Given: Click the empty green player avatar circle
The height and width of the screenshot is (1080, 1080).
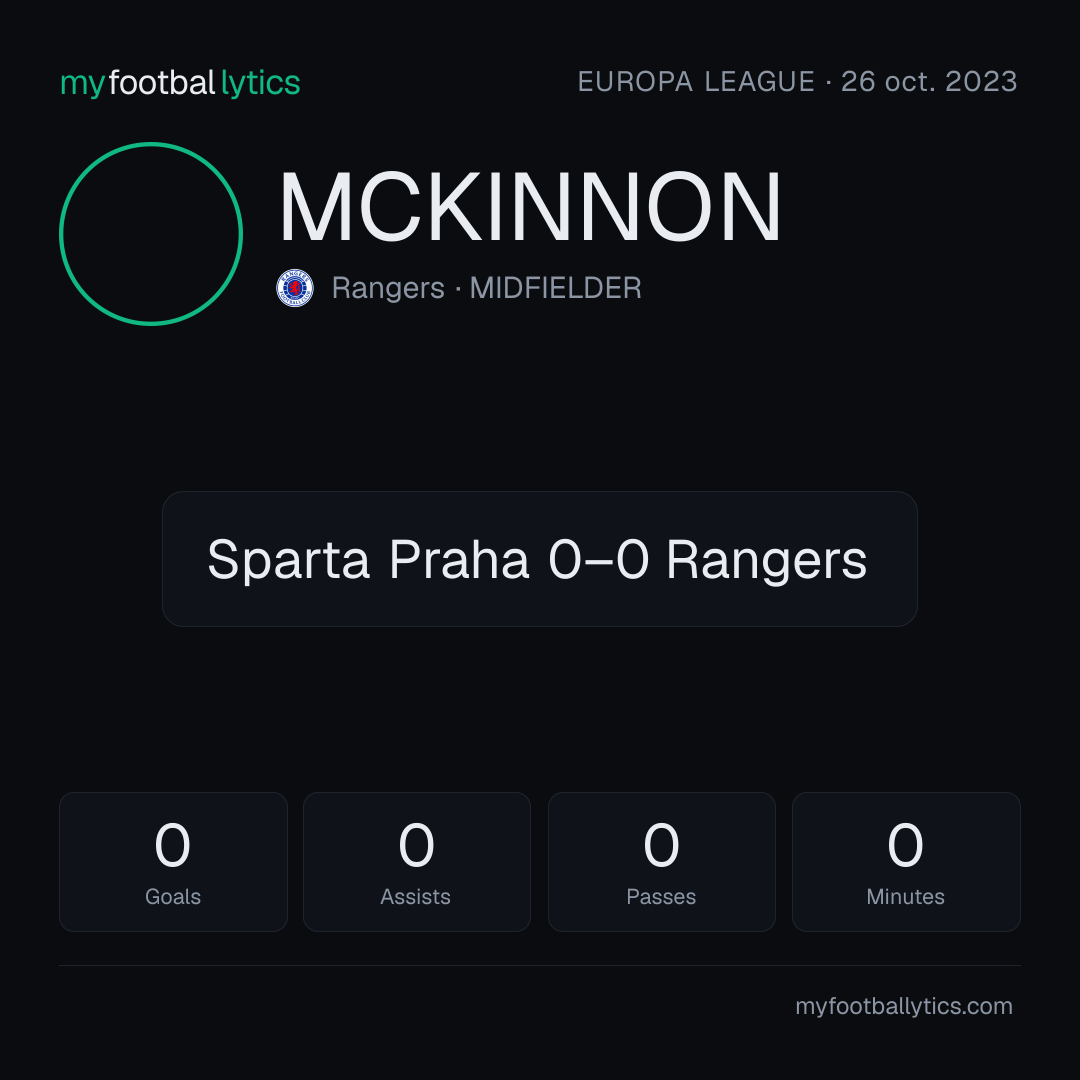Looking at the screenshot, I should pos(151,233).
